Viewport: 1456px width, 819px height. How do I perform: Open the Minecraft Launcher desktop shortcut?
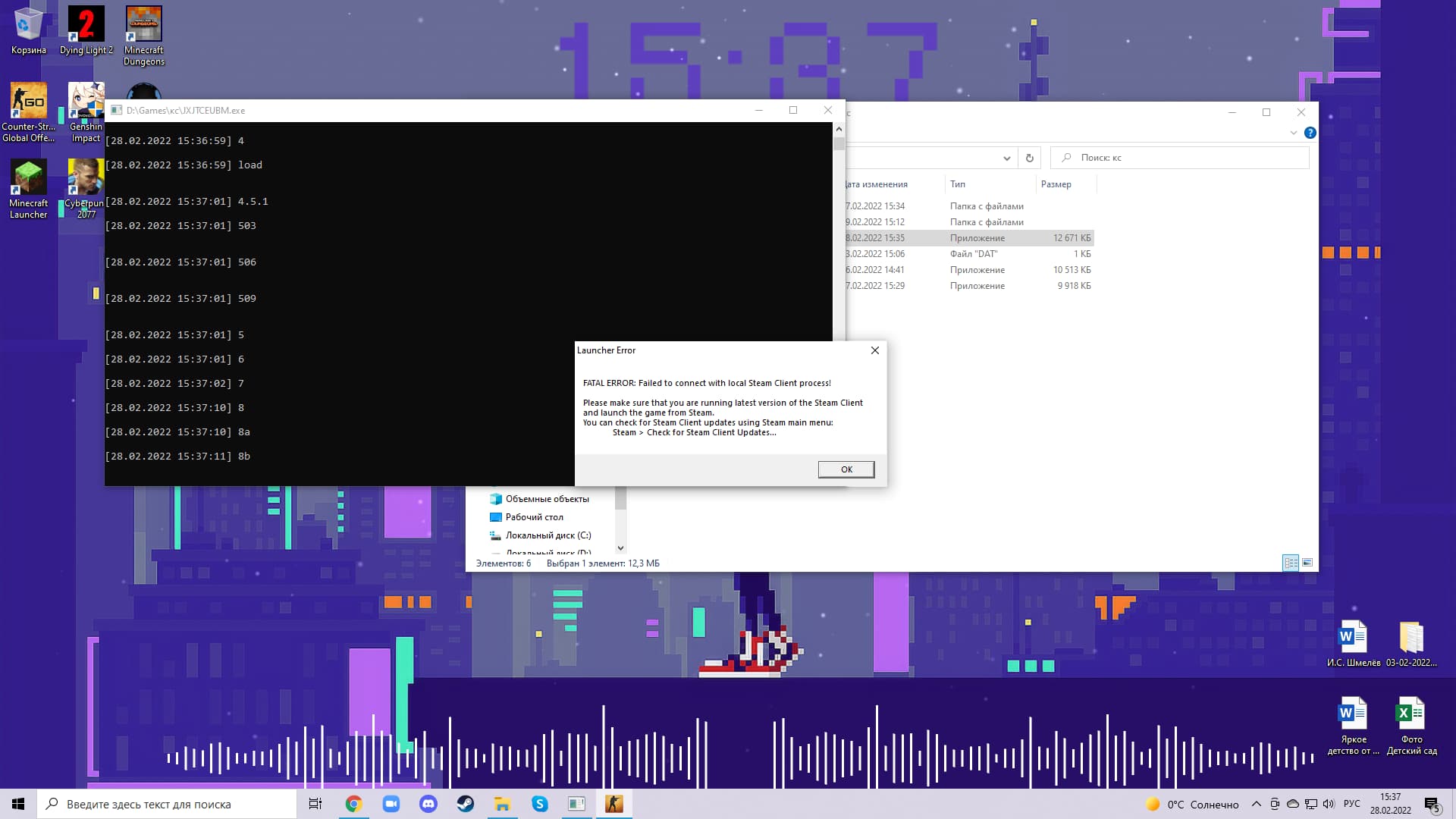coord(29,189)
